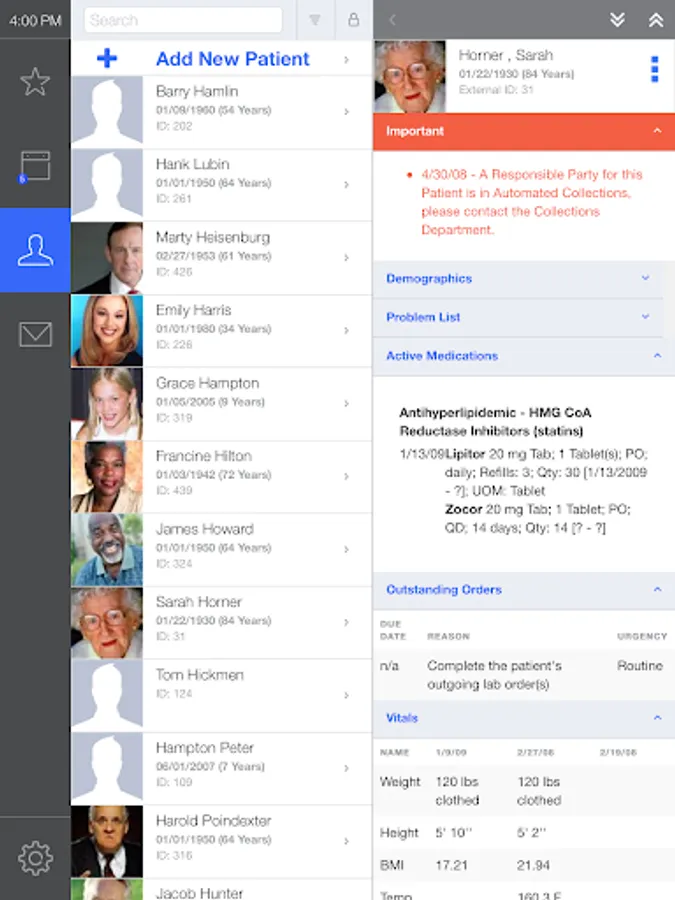The width and height of the screenshot is (675, 900).
Task: Click Harold Poindexter's photo thumbnail
Action: [x=107, y=841]
